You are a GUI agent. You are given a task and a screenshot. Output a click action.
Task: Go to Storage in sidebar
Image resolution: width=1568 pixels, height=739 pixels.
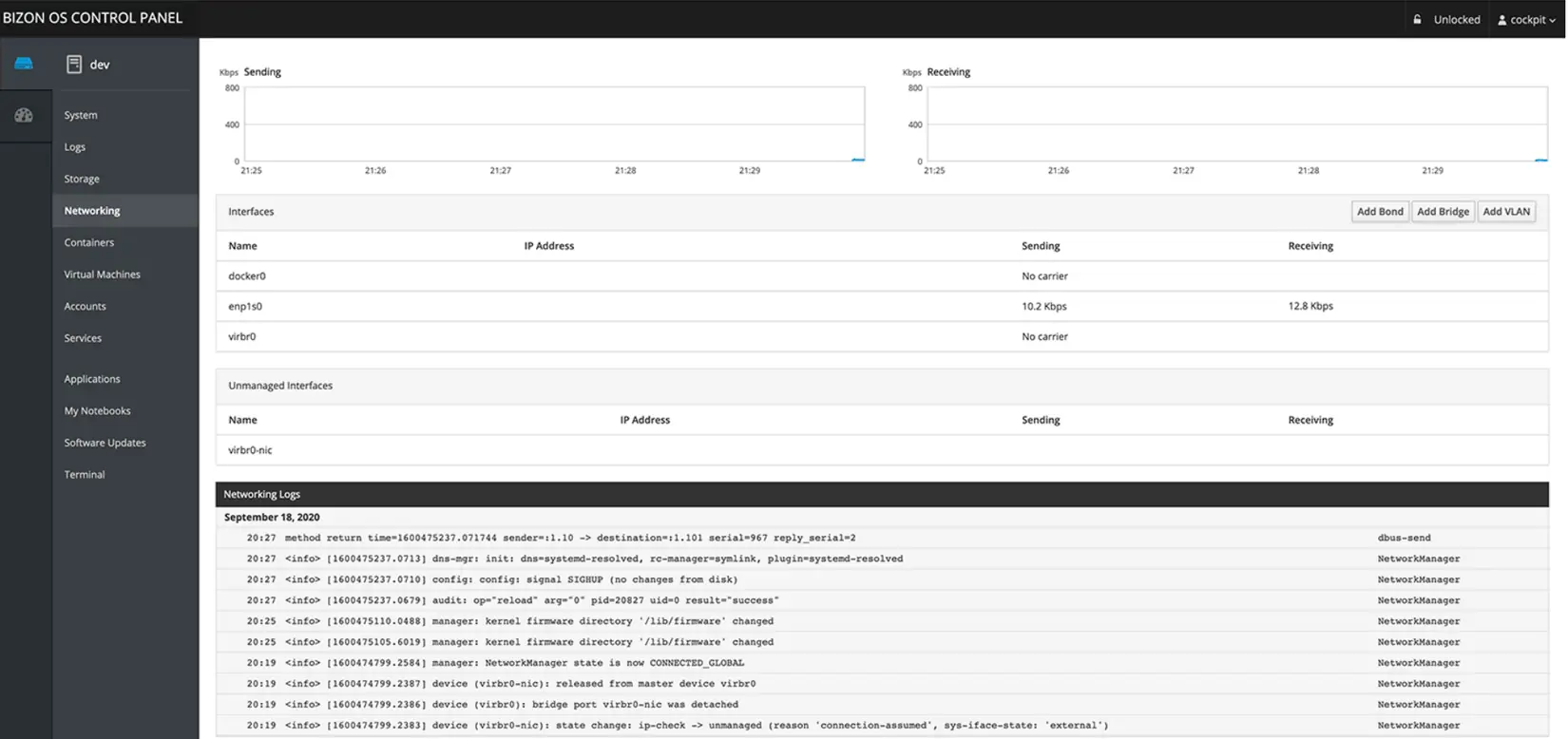[82, 179]
